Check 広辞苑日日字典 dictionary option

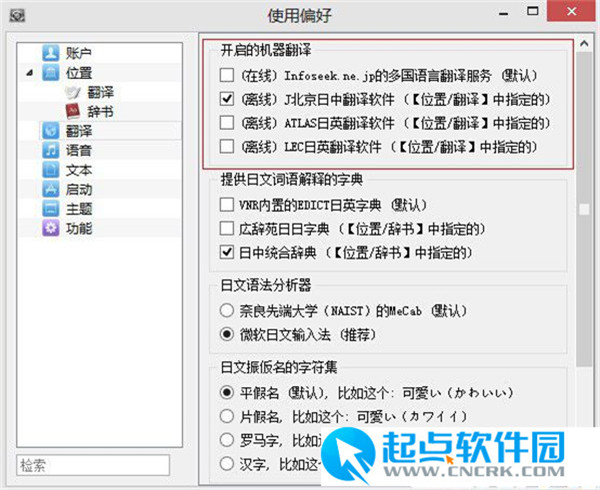coord(227,228)
